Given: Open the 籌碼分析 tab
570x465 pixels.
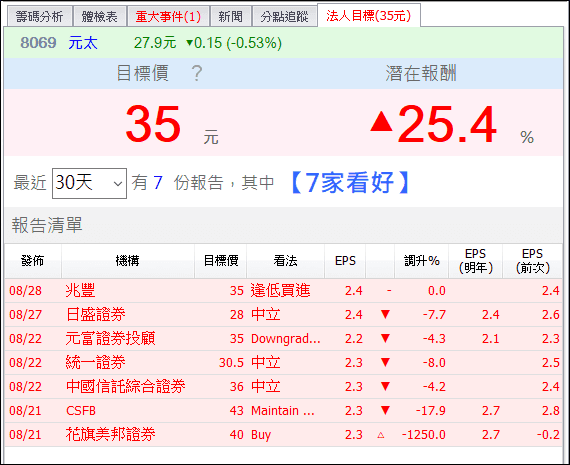Looking at the screenshot, I should click(x=39, y=17).
